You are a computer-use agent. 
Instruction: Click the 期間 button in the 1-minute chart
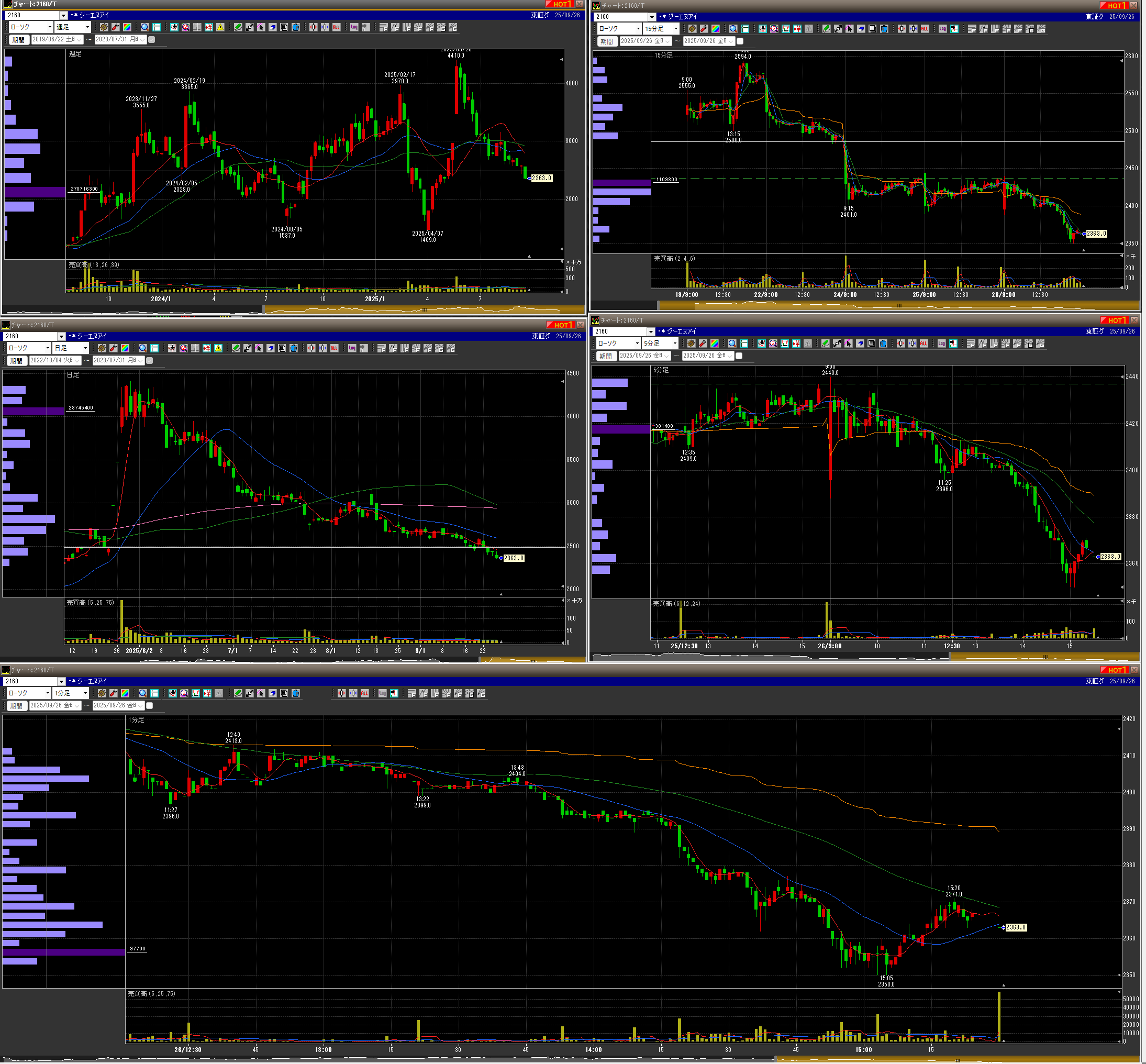[16, 706]
